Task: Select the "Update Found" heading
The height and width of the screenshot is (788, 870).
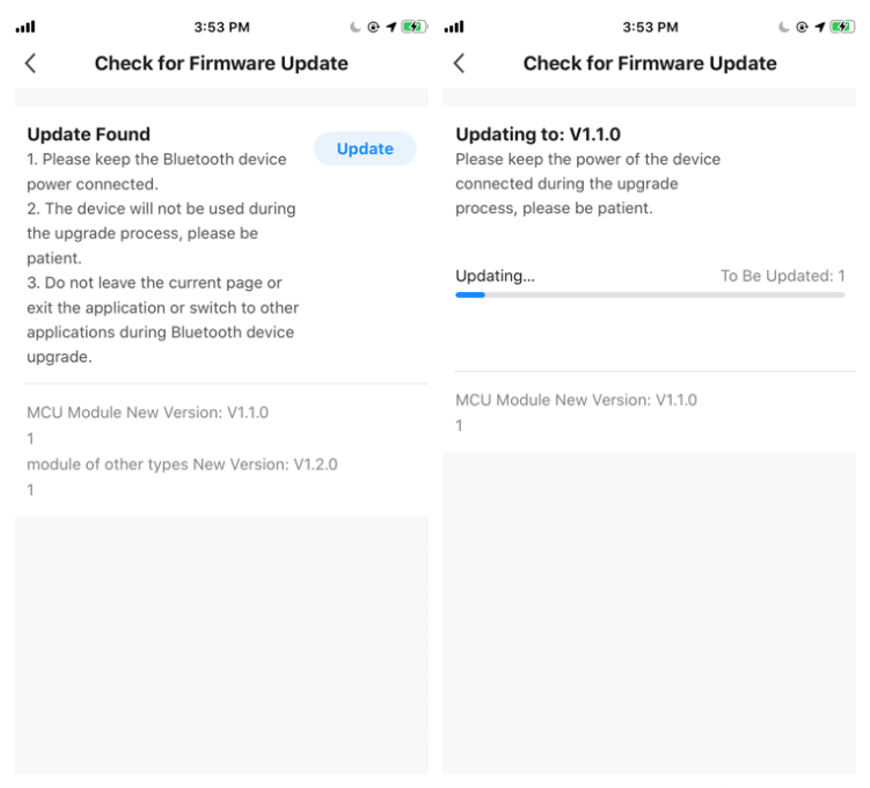Action: click(x=88, y=134)
